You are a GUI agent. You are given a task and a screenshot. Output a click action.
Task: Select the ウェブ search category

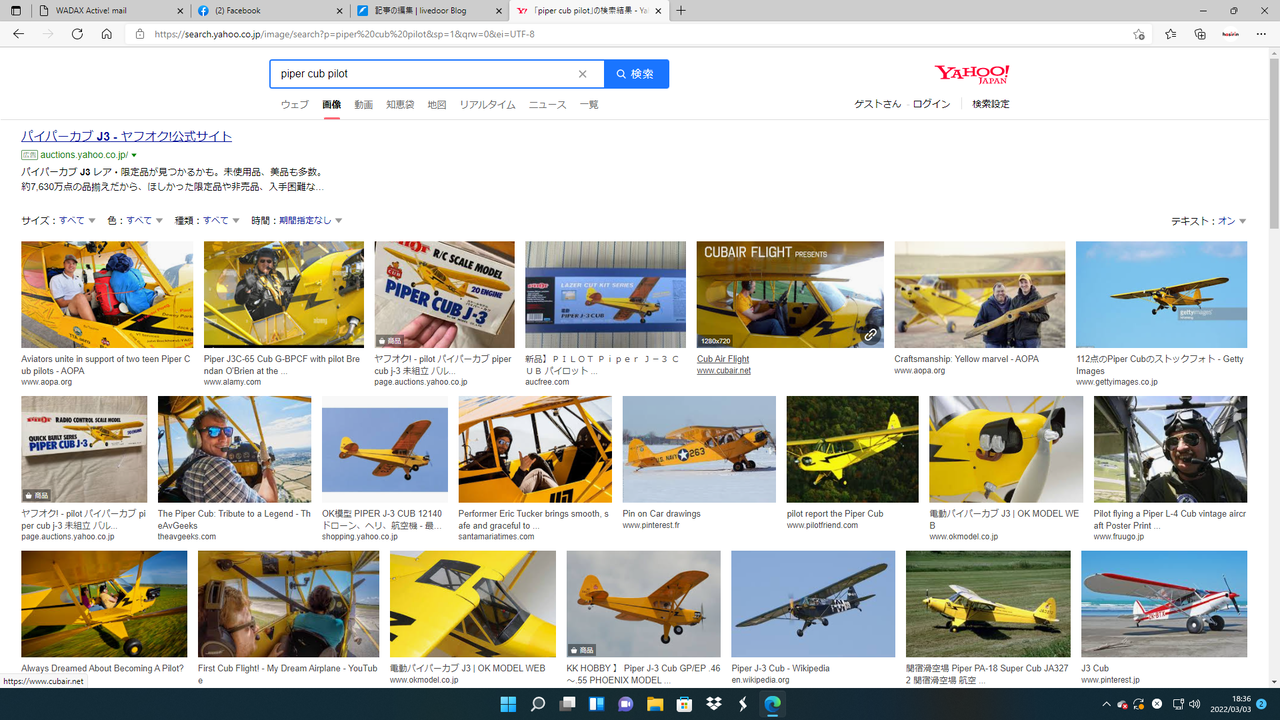coord(295,105)
